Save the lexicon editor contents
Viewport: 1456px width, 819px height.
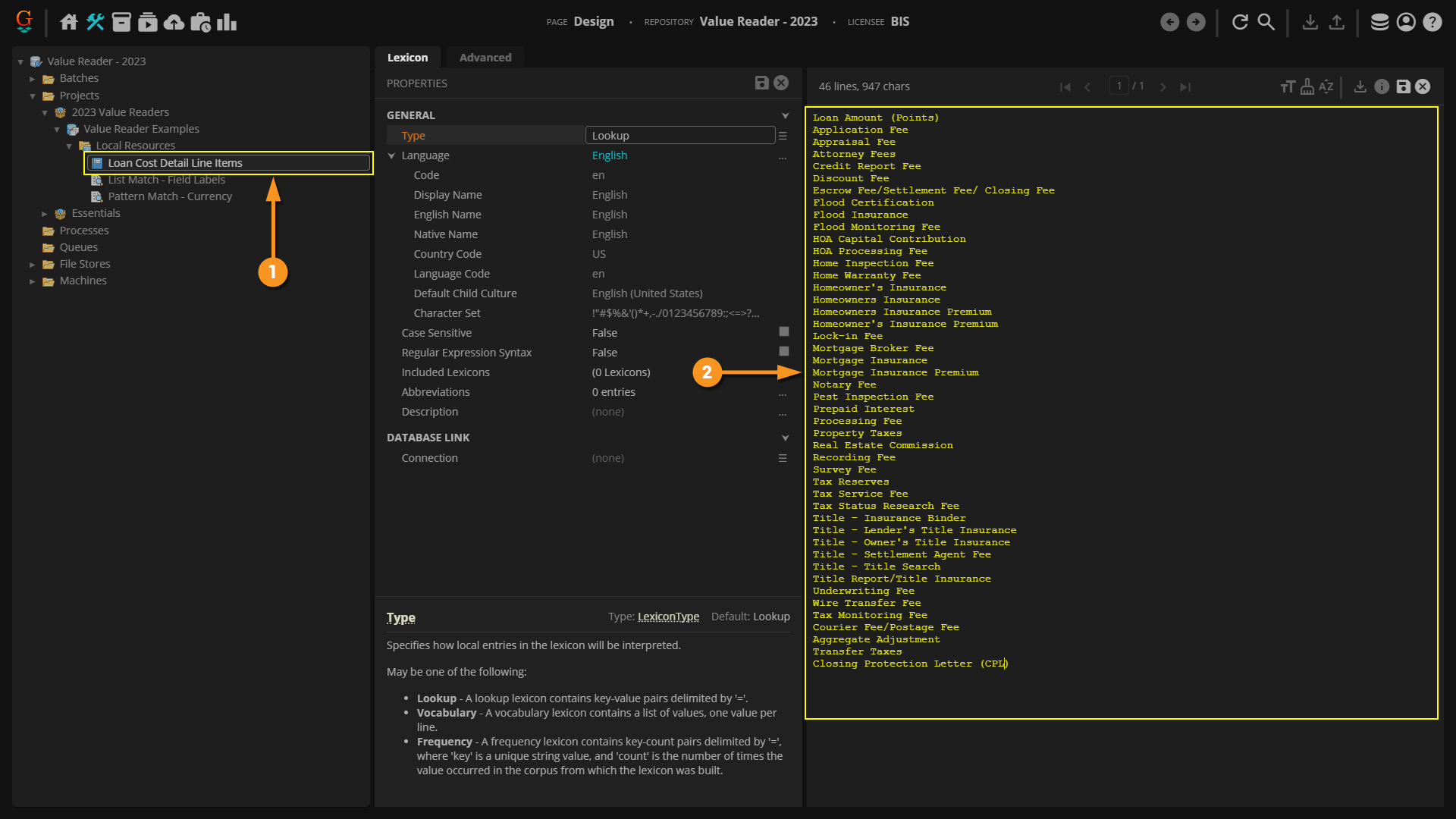(x=1404, y=86)
